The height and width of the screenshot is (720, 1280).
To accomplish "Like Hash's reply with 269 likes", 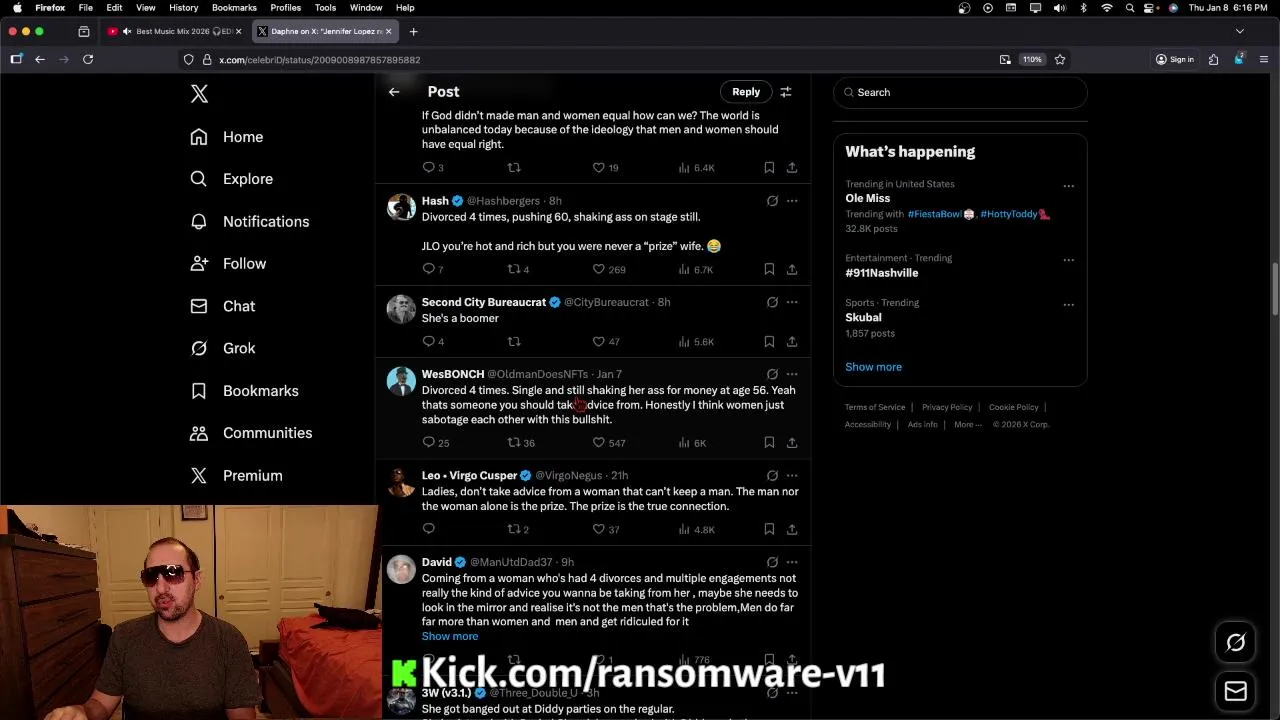I will (608, 269).
